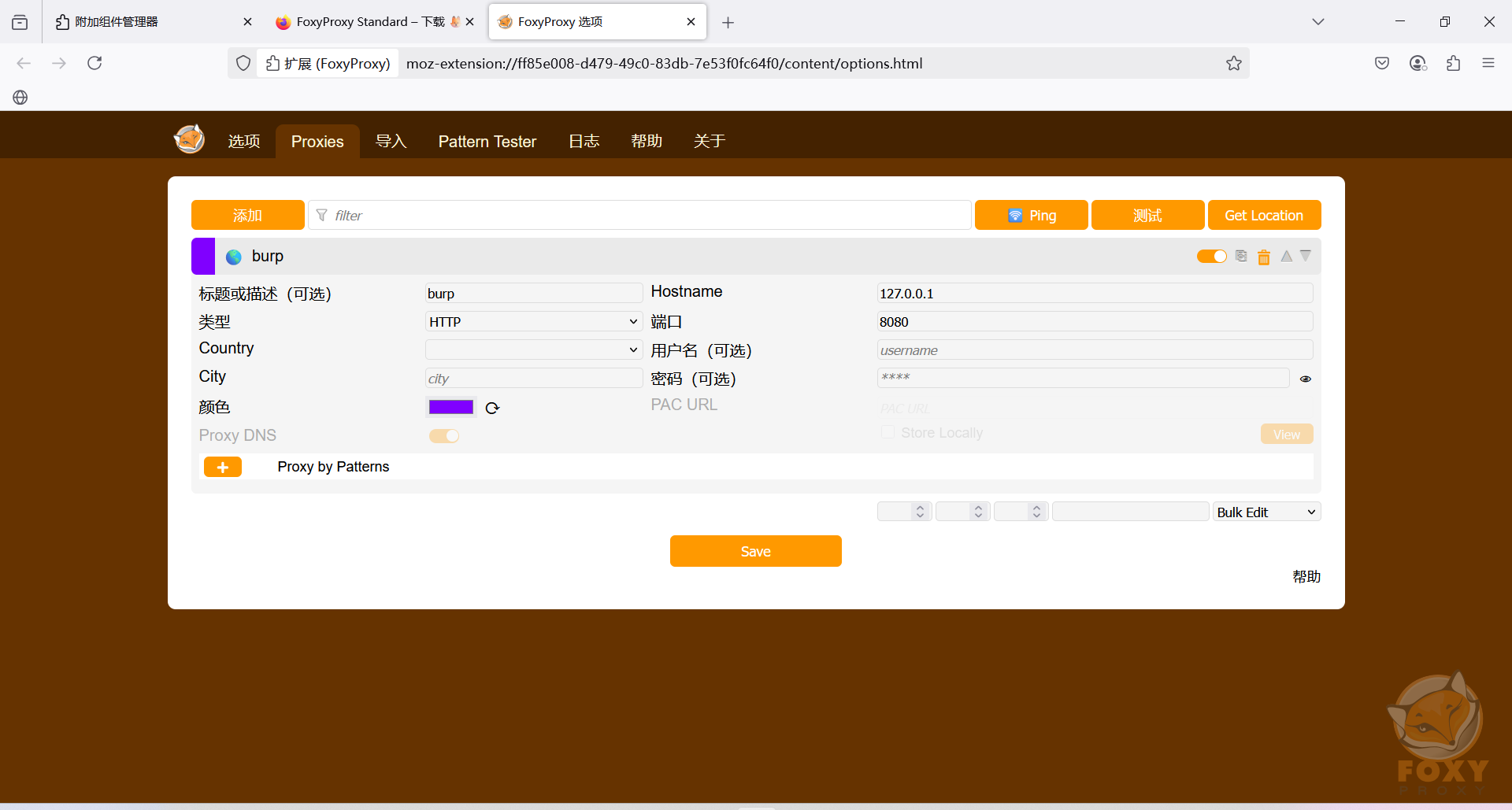Image resolution: width=1512 pixels, height=810 pixels.
Task: Toggle the burp proxy enabled switch
Action: (1212, 256)
